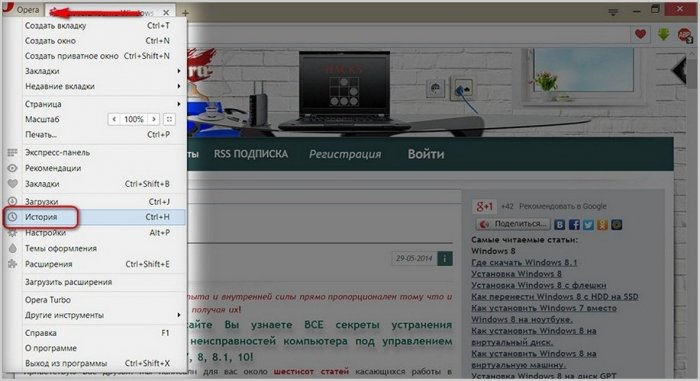Click the gear icon beside Настройки

[x=12, y=233]
